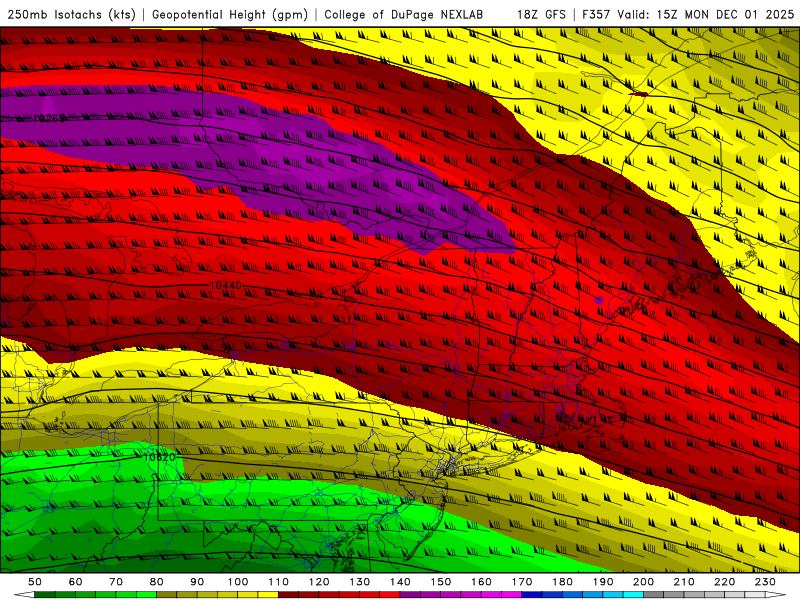Image resolution: width=800 pixels, height=600 pixels.
Task: Click the right arrow end of the color bar
Action: click(x=776, y=595)
